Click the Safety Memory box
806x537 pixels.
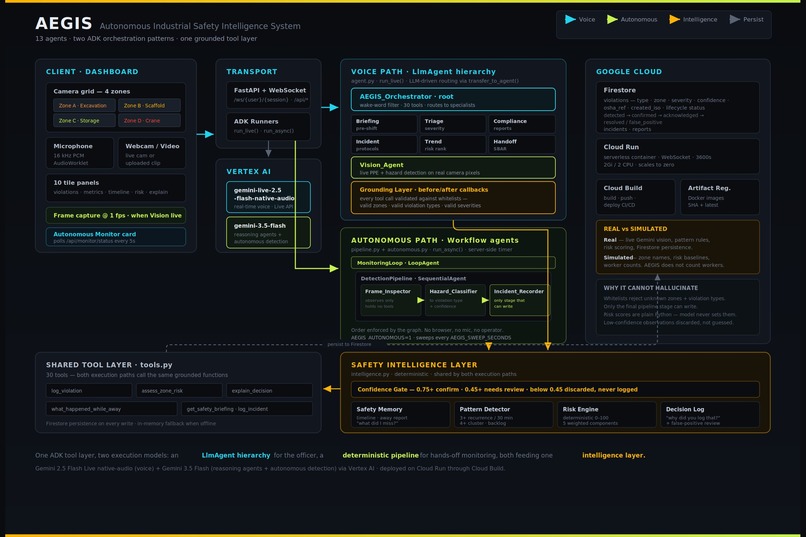tap(400, 415)
